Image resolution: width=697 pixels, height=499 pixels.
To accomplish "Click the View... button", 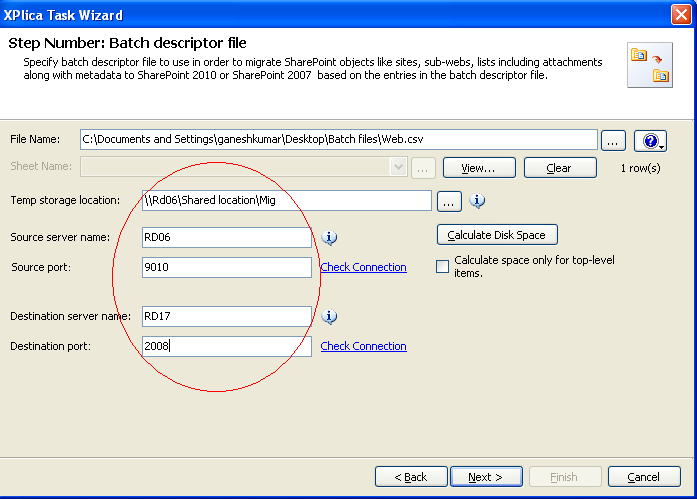I will point(479,168).
